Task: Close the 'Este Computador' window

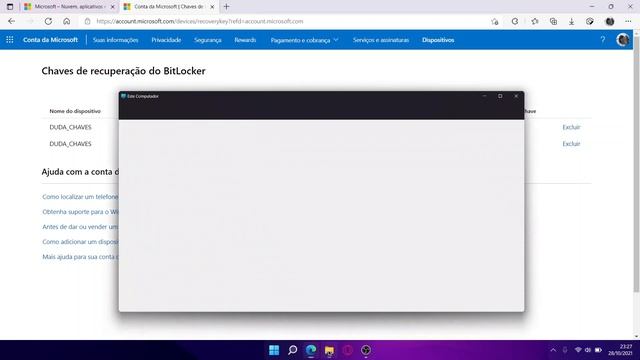Action: pos(516,96)
